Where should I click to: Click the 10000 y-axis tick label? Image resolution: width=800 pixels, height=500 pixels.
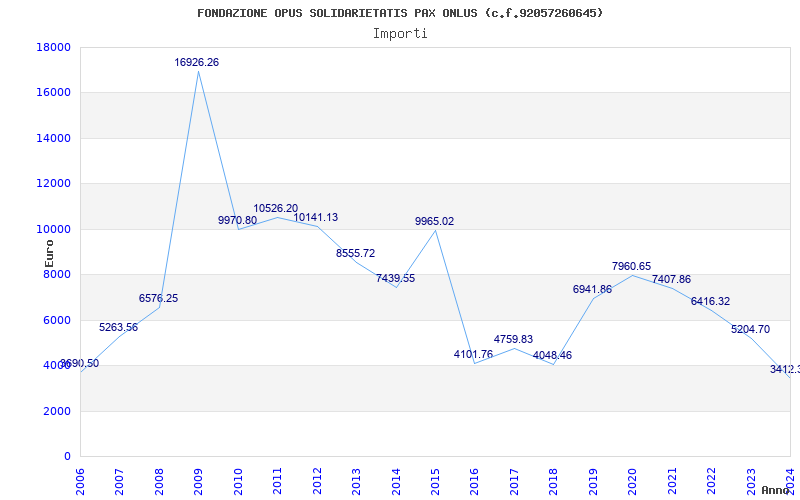coord(54,229)
